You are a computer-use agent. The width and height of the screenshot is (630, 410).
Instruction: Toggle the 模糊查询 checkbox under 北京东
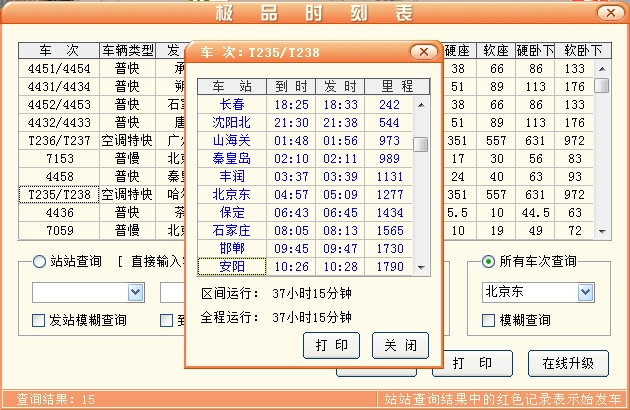(488, 320)
